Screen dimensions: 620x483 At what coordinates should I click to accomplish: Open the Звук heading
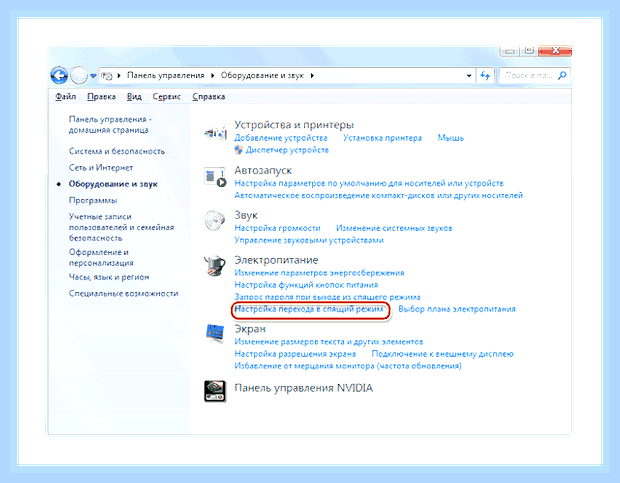[246, 215]
